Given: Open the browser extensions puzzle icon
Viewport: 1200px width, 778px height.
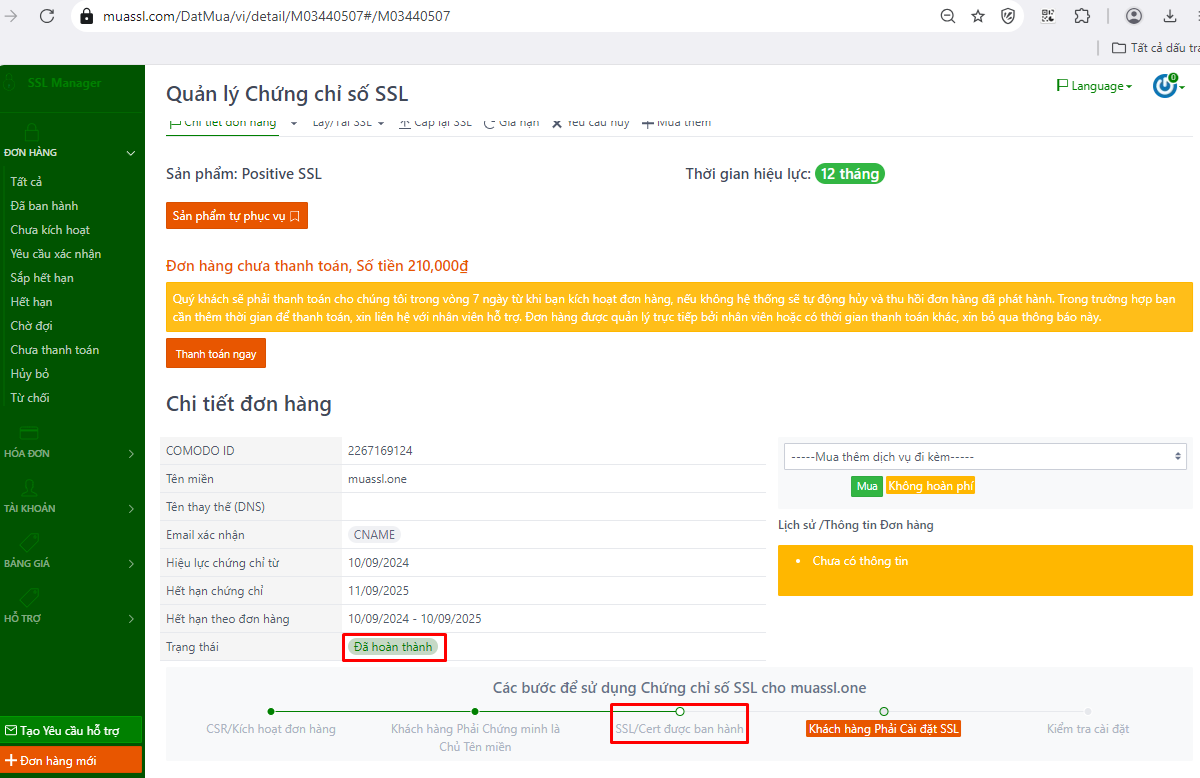Looking at the screenshot, I should point(1082,16).
